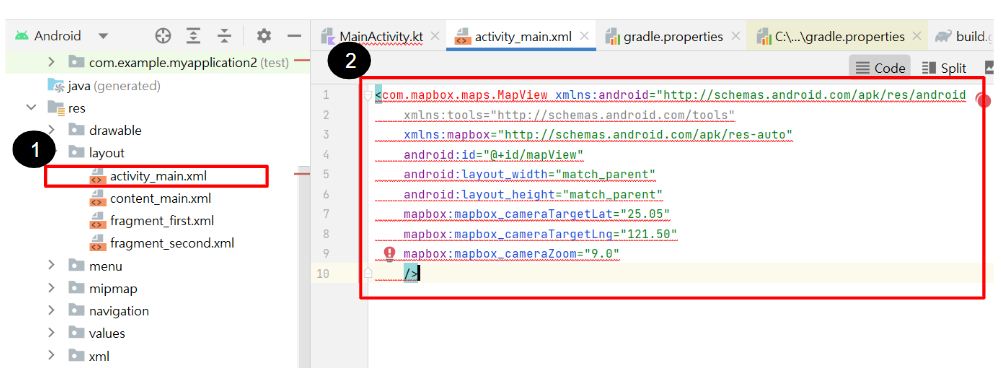The width and height of the screenshot is (1001, 368).
Task: Click the xmlns:mapbox namespace line
Action: [x=598, y=135]
